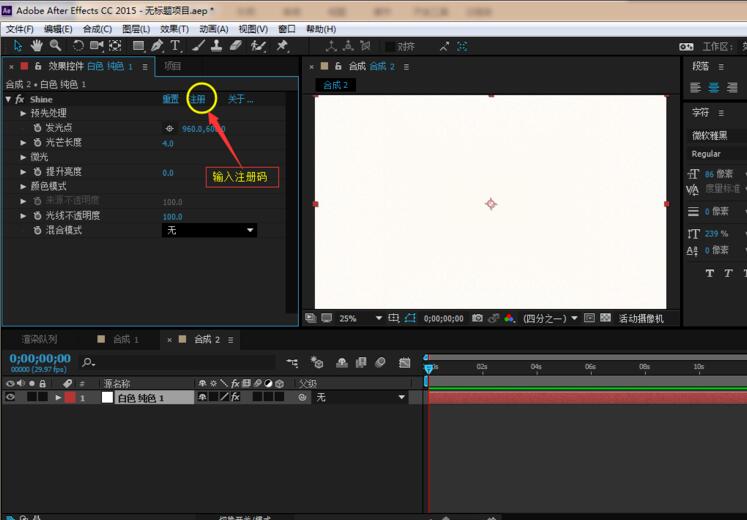Select the Zoom magnifier tool
This screenshot has height=520, width=747.
click(x=56, y=46)
